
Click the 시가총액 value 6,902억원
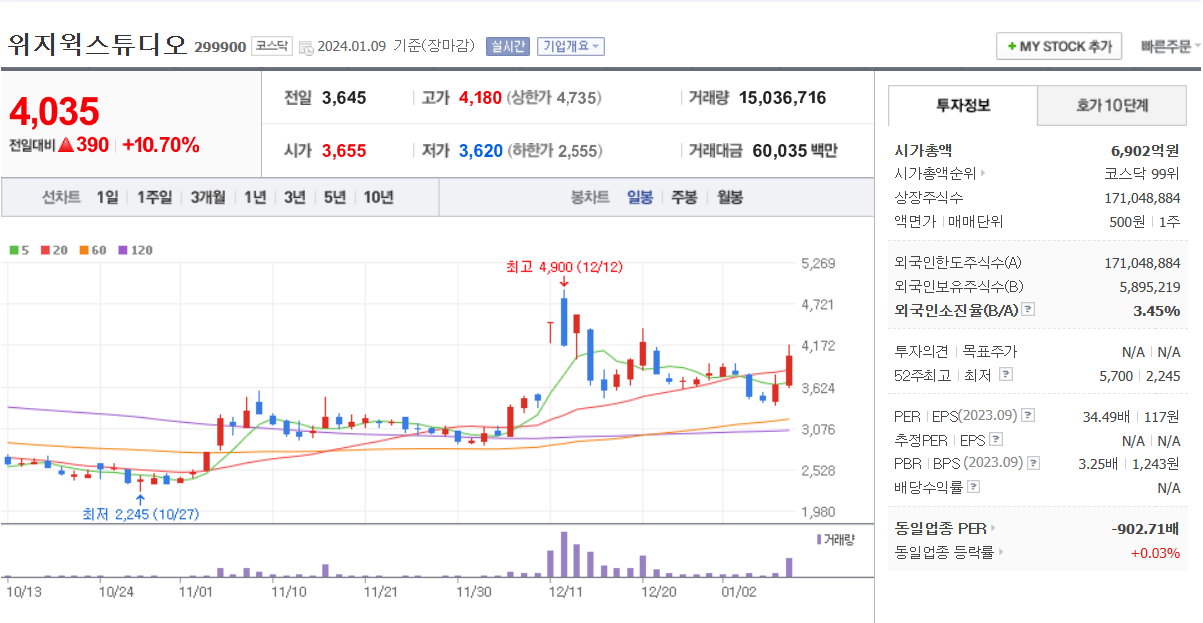(x=1145, y=151)
